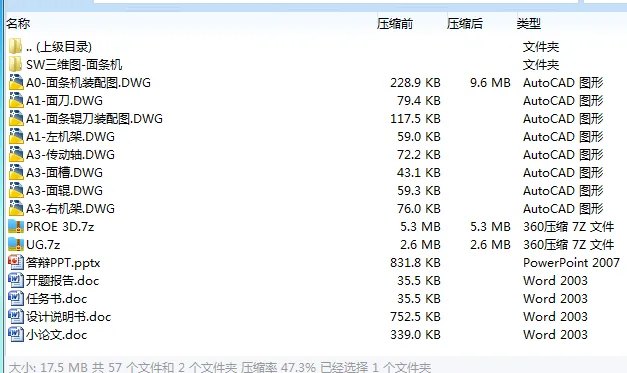Select the A1-面条辊刀装配图.DWG file icon
Screen dimensions: 627x373
coord(16,118)
